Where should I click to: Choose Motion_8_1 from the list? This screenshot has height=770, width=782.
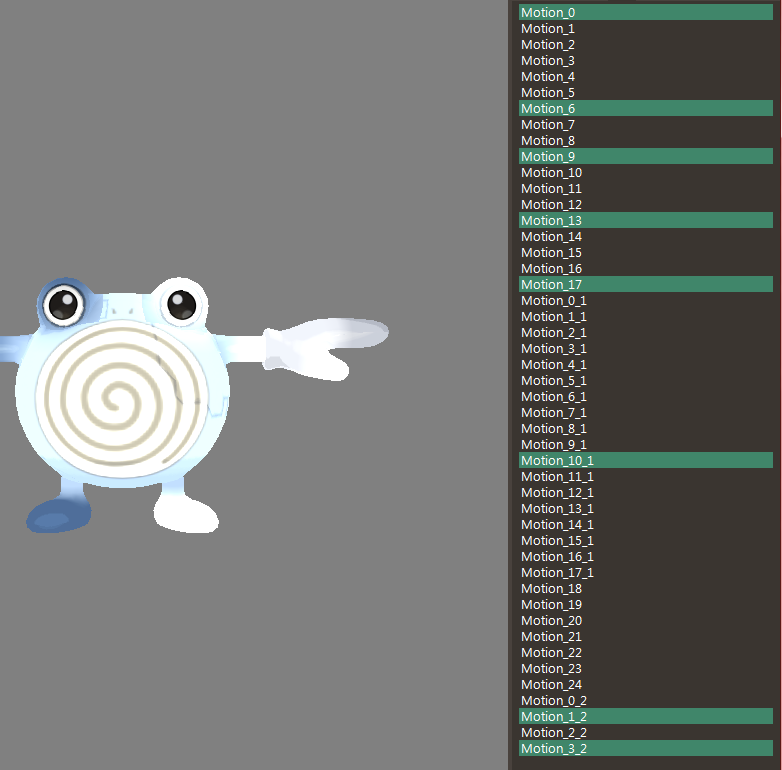(x=645, y=428)
